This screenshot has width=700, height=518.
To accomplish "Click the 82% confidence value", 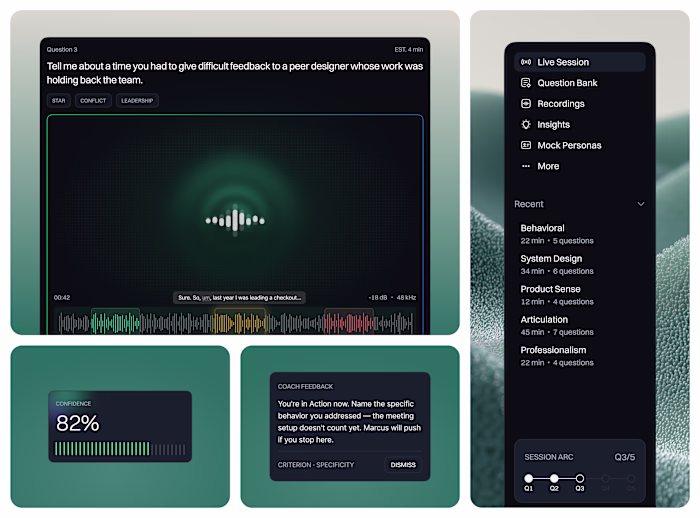I will (x=78, y=423).
